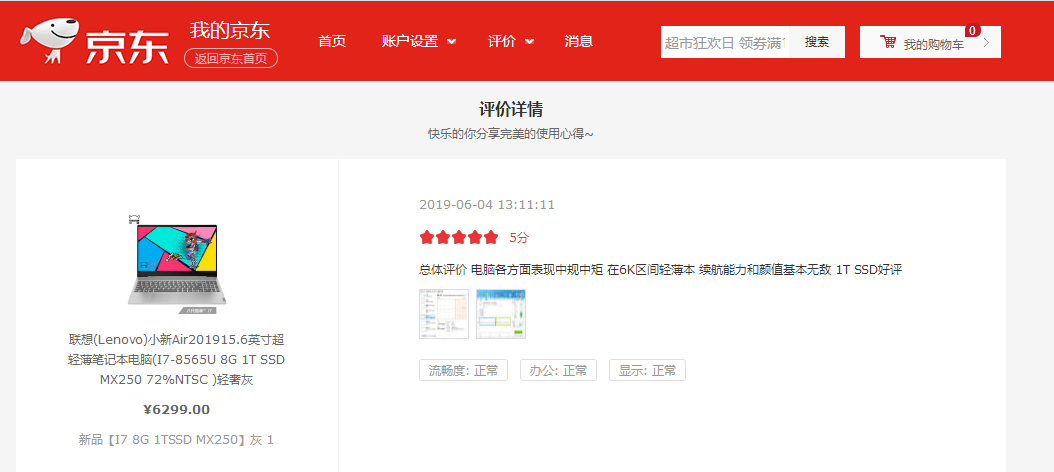Open 我的购物车 button

click(930, 42)
